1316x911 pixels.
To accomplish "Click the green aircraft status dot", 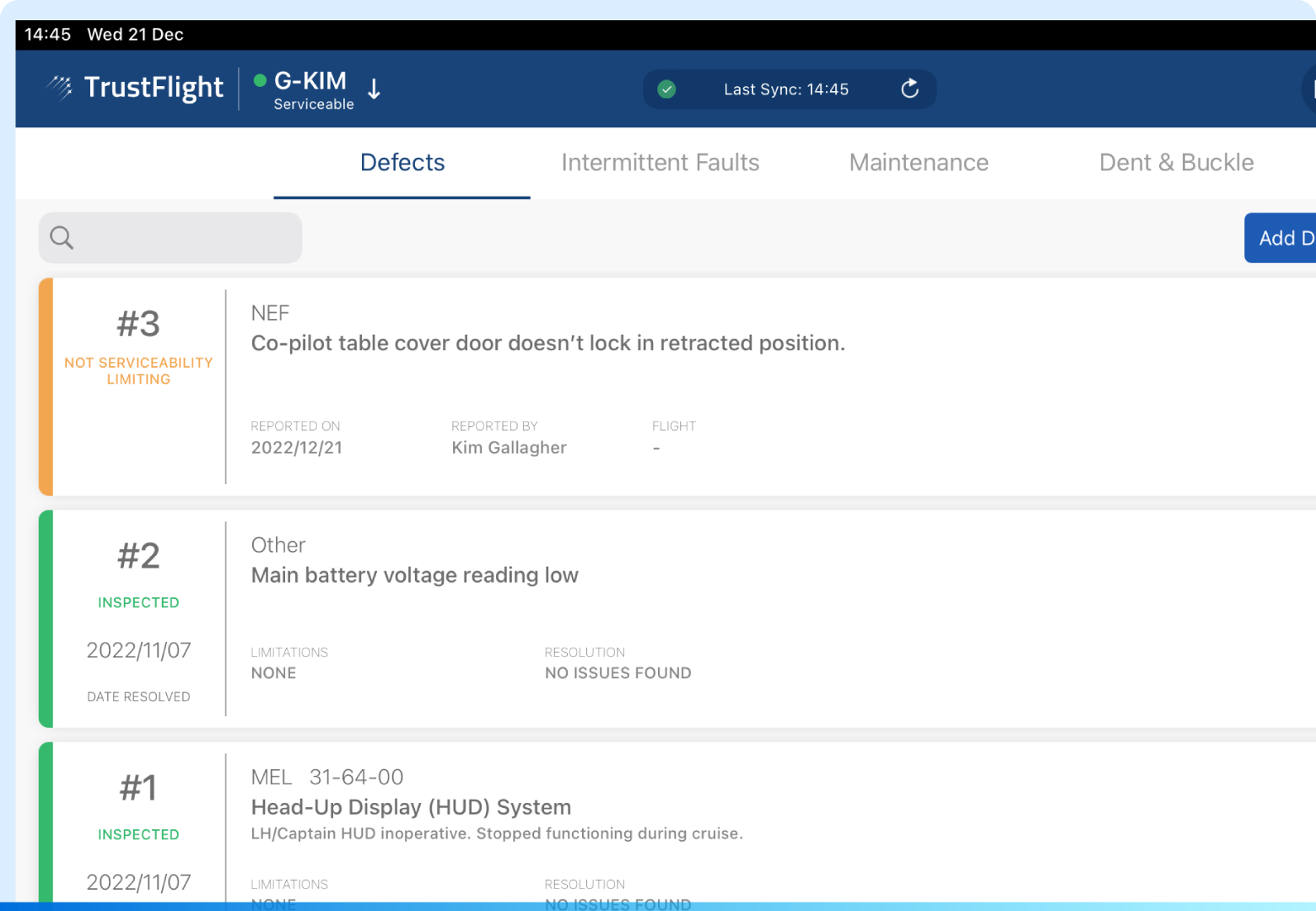I will (x=260, y=81).
